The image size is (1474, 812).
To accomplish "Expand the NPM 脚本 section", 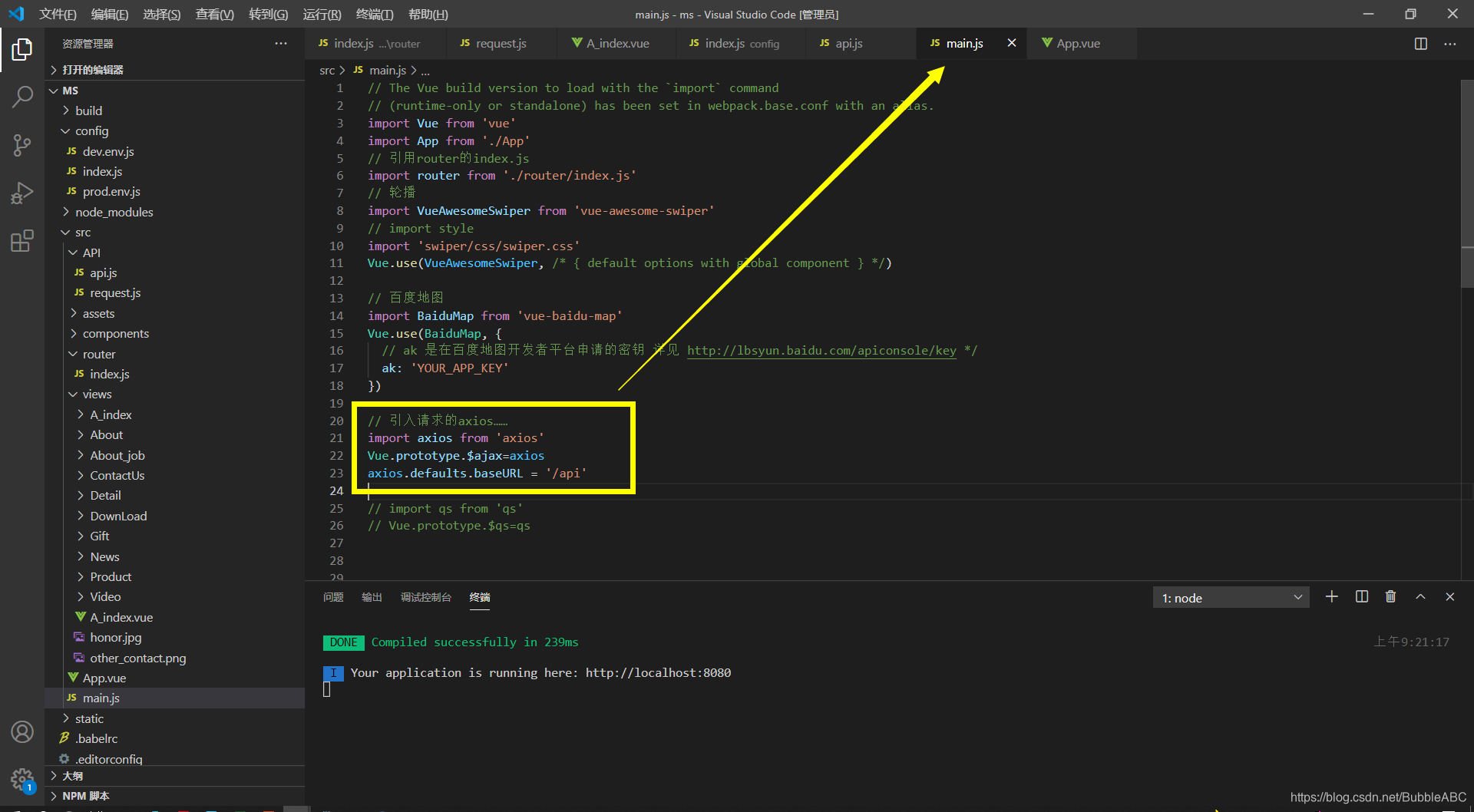I will 175,796.
